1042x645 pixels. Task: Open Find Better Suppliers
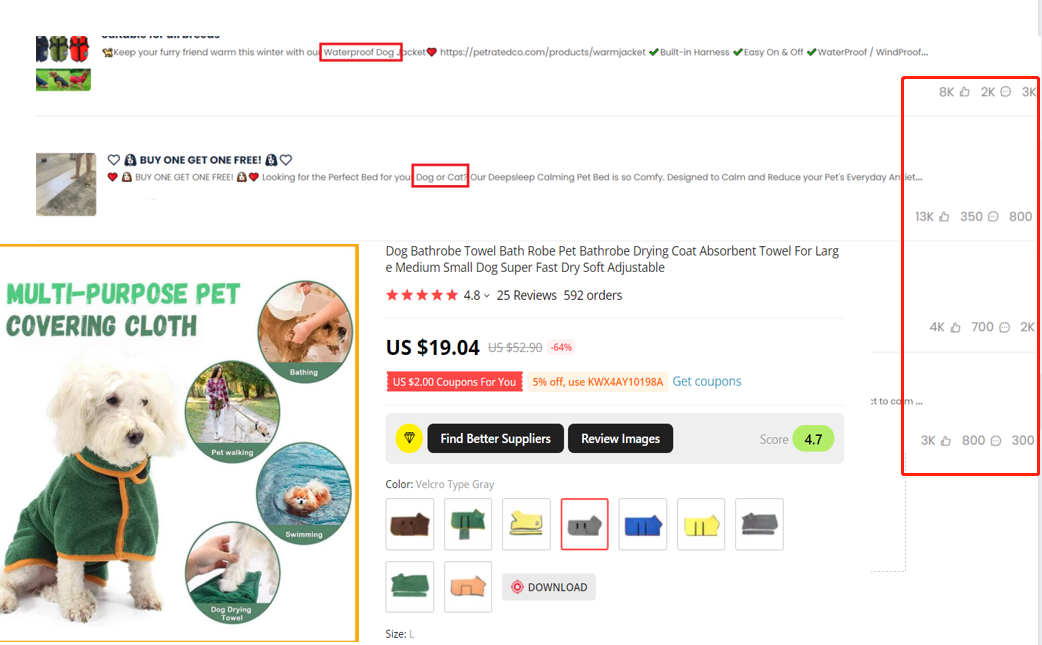coord(495,438)
